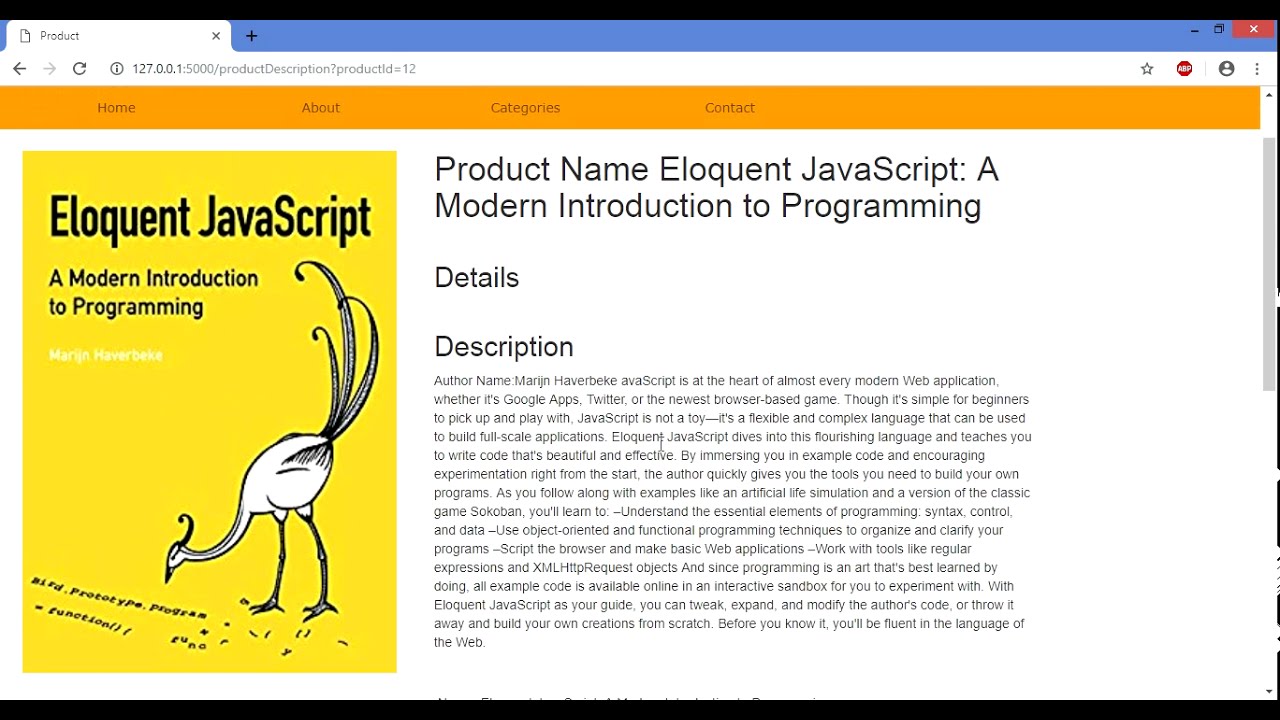
Task: Open the Categories menu item
Action: pos(525,108)
